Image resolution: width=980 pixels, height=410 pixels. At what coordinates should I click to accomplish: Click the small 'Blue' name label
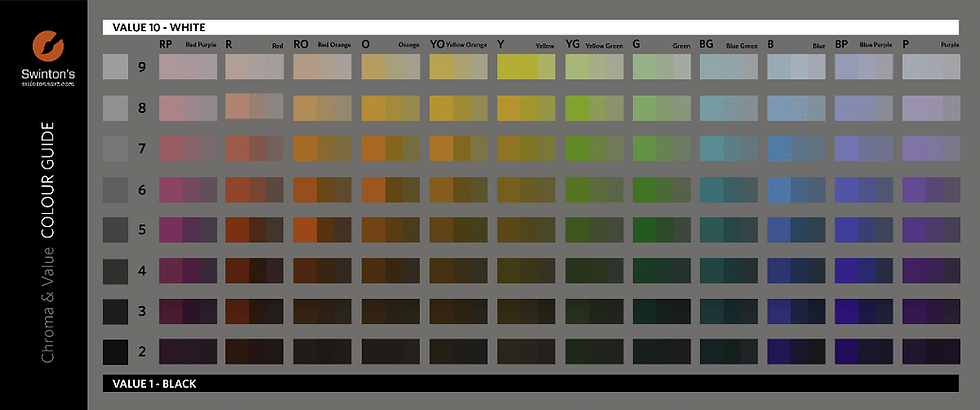pos(819,46)
